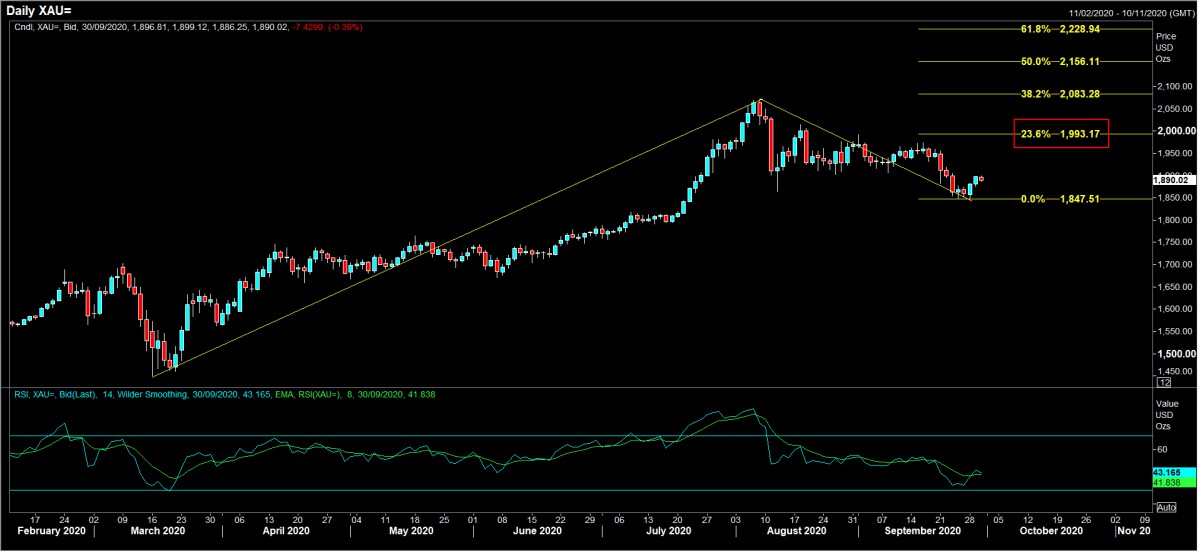This screenshot has height=553, width=1200.
Task: Select the 23.6% 1,993.17 Fibonacci level label
Action: click(1060, 134)
